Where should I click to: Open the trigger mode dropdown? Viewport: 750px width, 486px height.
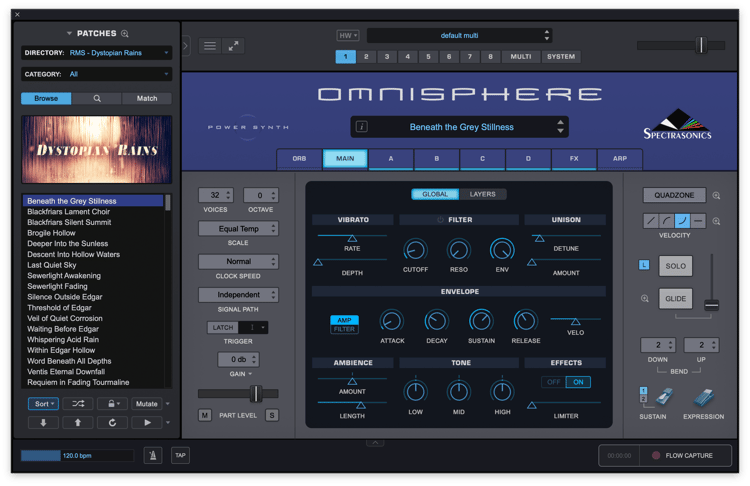click(x=253, y=327)
